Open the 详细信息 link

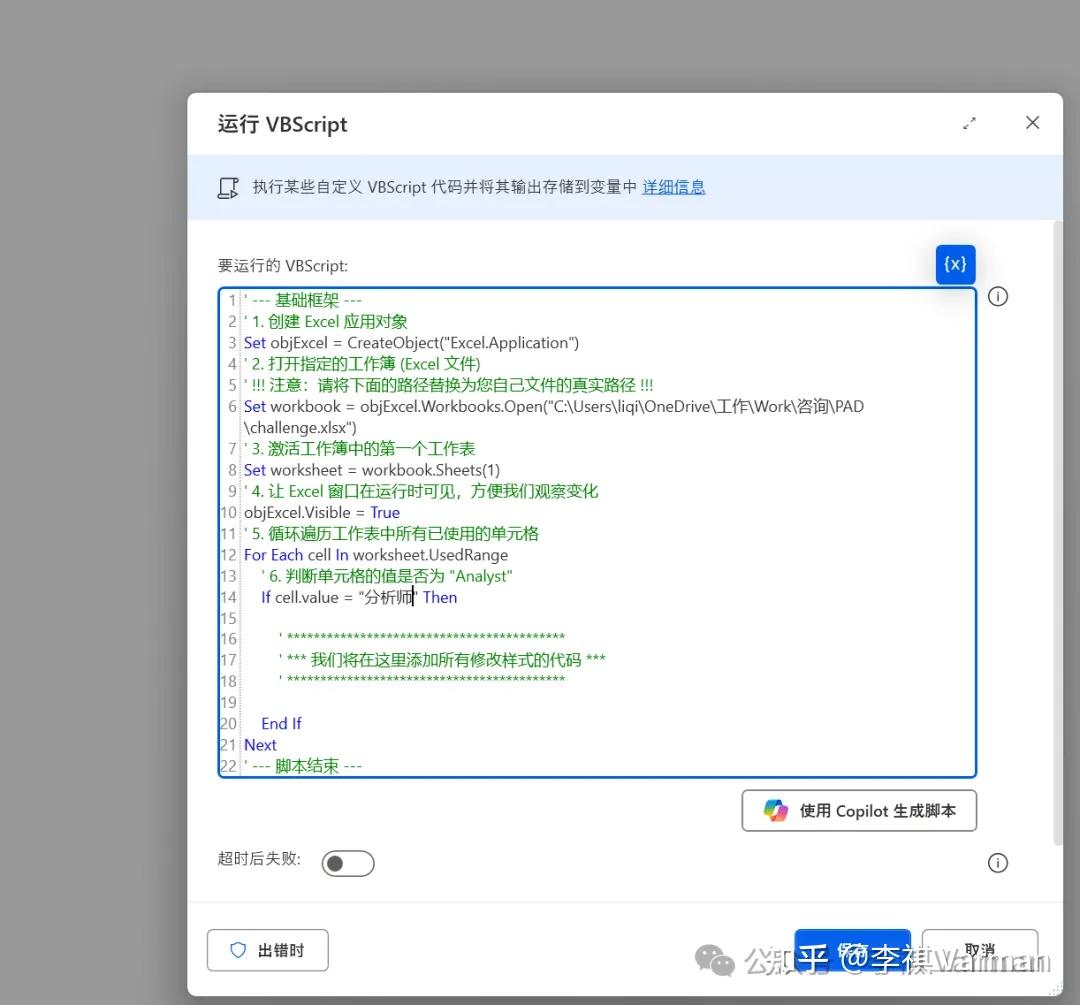pos(673,187)
